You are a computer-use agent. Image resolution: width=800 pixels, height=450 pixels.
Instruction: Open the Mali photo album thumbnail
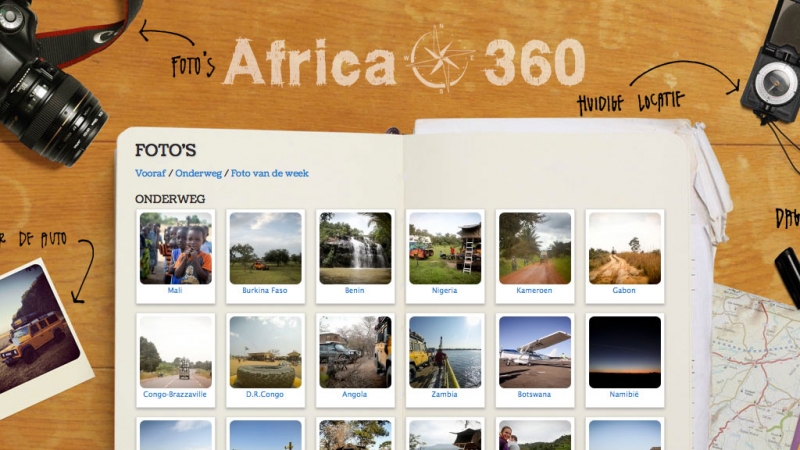tap(176, 248)
